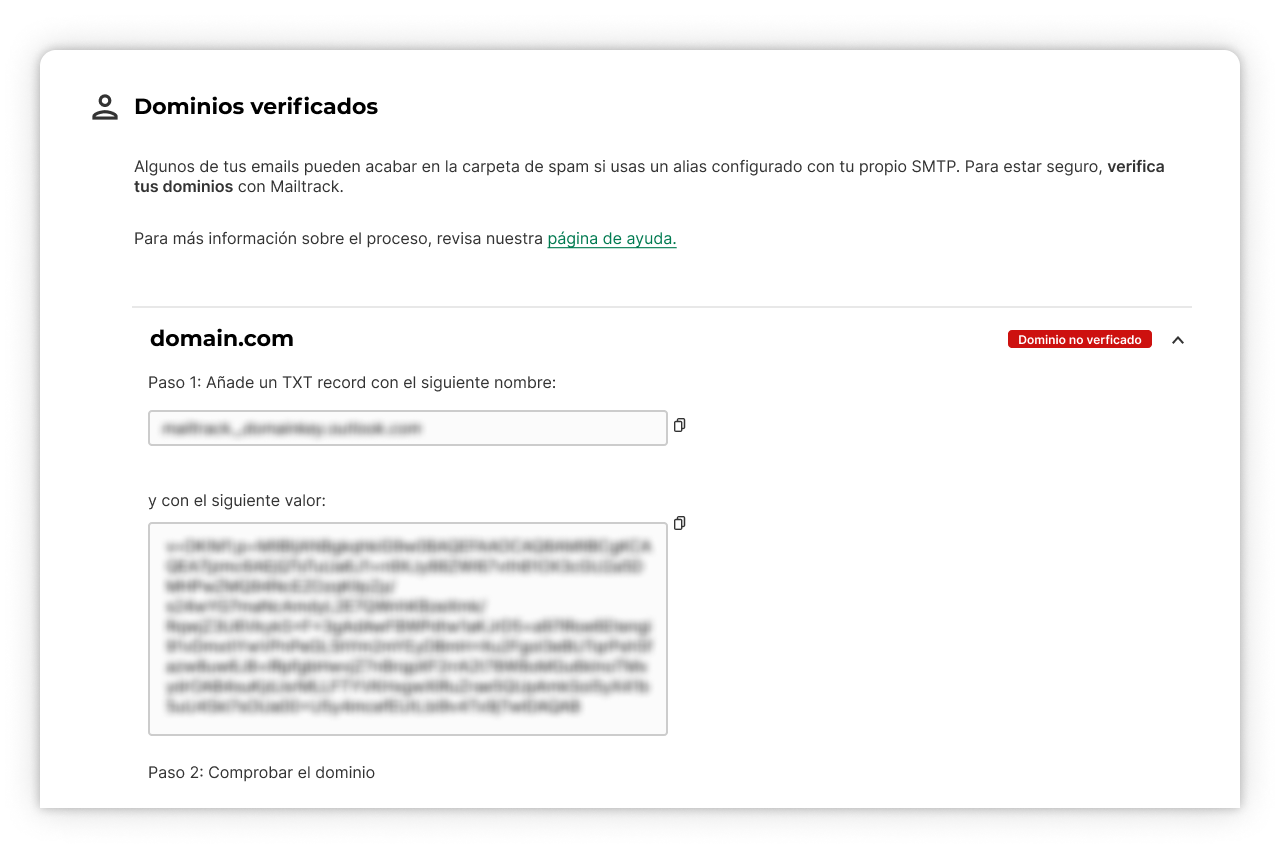
Task: Click the 'y con el siguiente valor' label
Action: click(236, 500)
